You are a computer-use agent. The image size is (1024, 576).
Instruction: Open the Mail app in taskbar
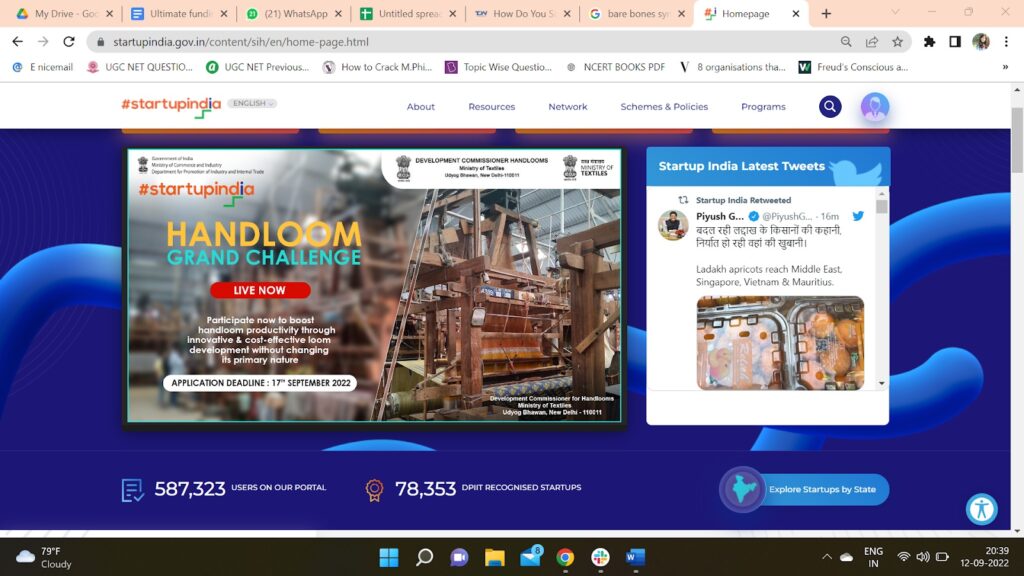tap(531, 557)
